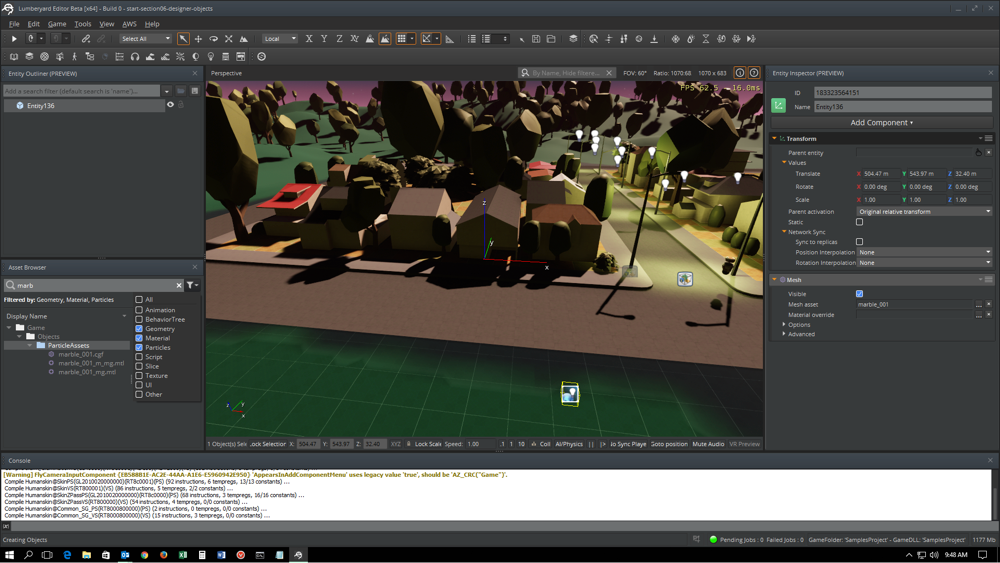
Task: Click the hourglass icon in top toolbar
Action: pyautogui.click(x=705, y=39)
